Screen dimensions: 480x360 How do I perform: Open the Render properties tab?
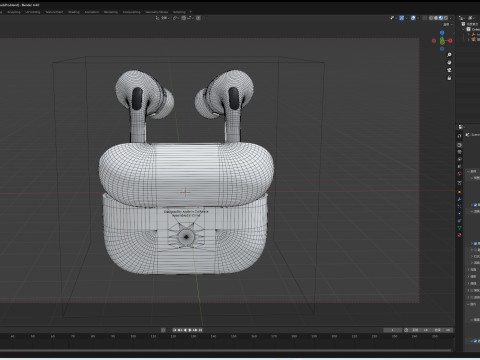[x=459, y=145]
